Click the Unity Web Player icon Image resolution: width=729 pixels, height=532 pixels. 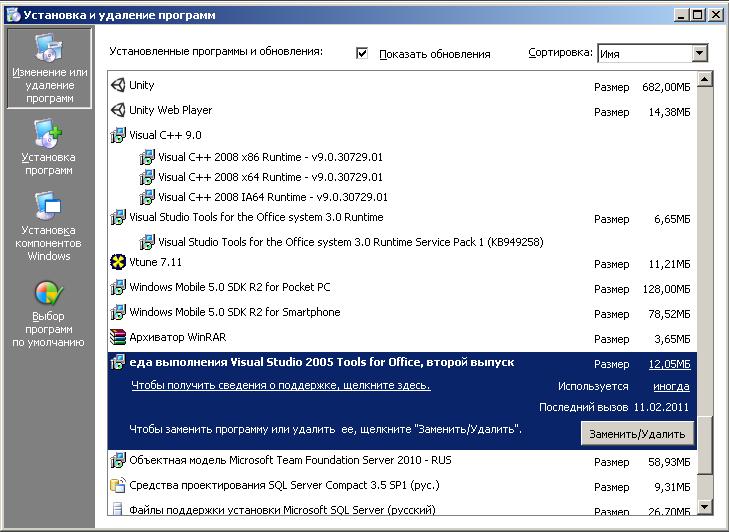118,111
